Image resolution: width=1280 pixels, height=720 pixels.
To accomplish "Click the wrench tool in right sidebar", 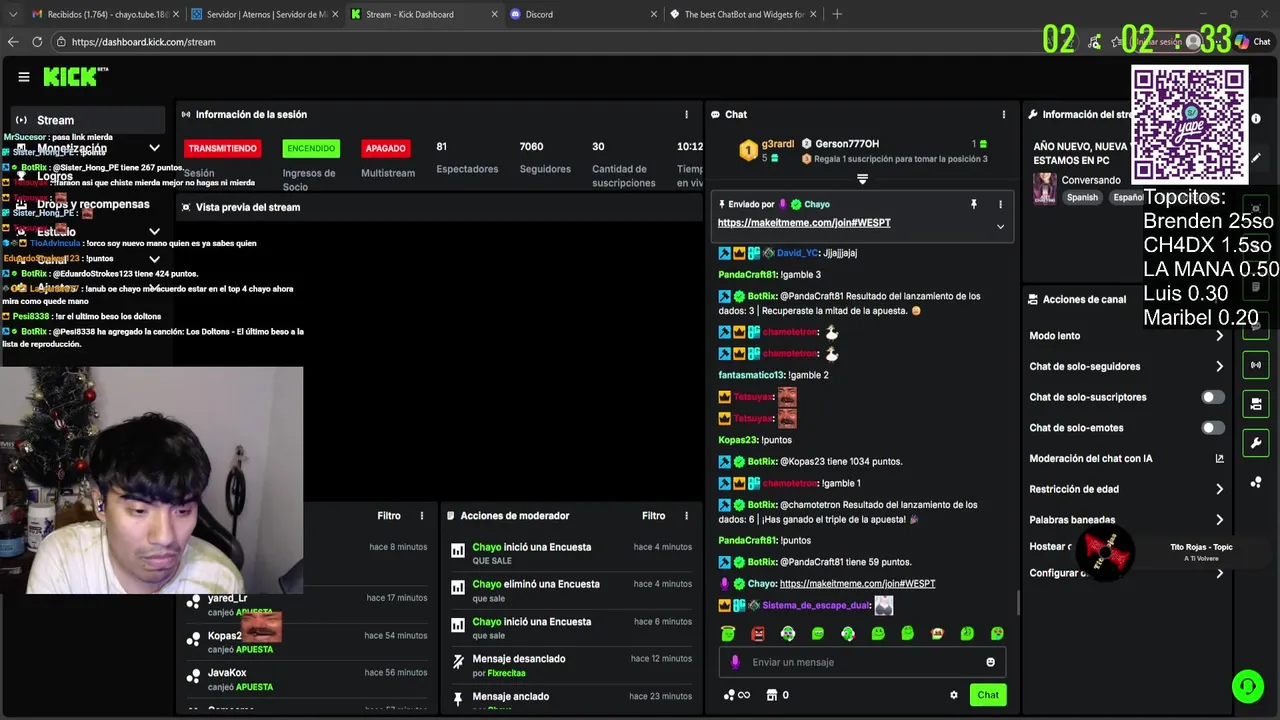I will click(1256, 443).
